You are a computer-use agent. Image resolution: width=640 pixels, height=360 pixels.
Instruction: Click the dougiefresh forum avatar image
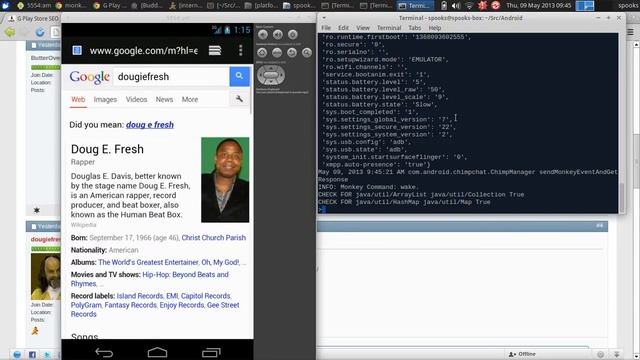pyautogui.click(x=45, y=276)
